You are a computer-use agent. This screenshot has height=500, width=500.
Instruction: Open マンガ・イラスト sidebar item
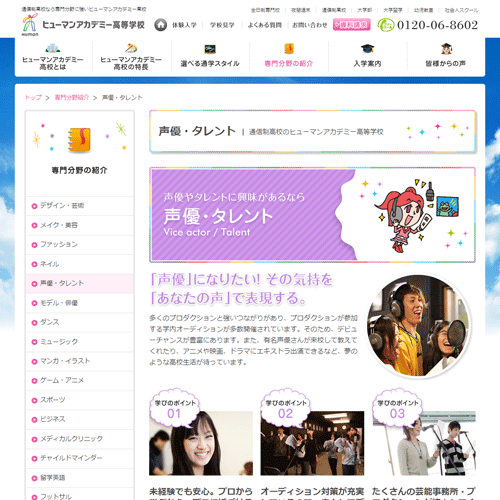coord(80,361)
